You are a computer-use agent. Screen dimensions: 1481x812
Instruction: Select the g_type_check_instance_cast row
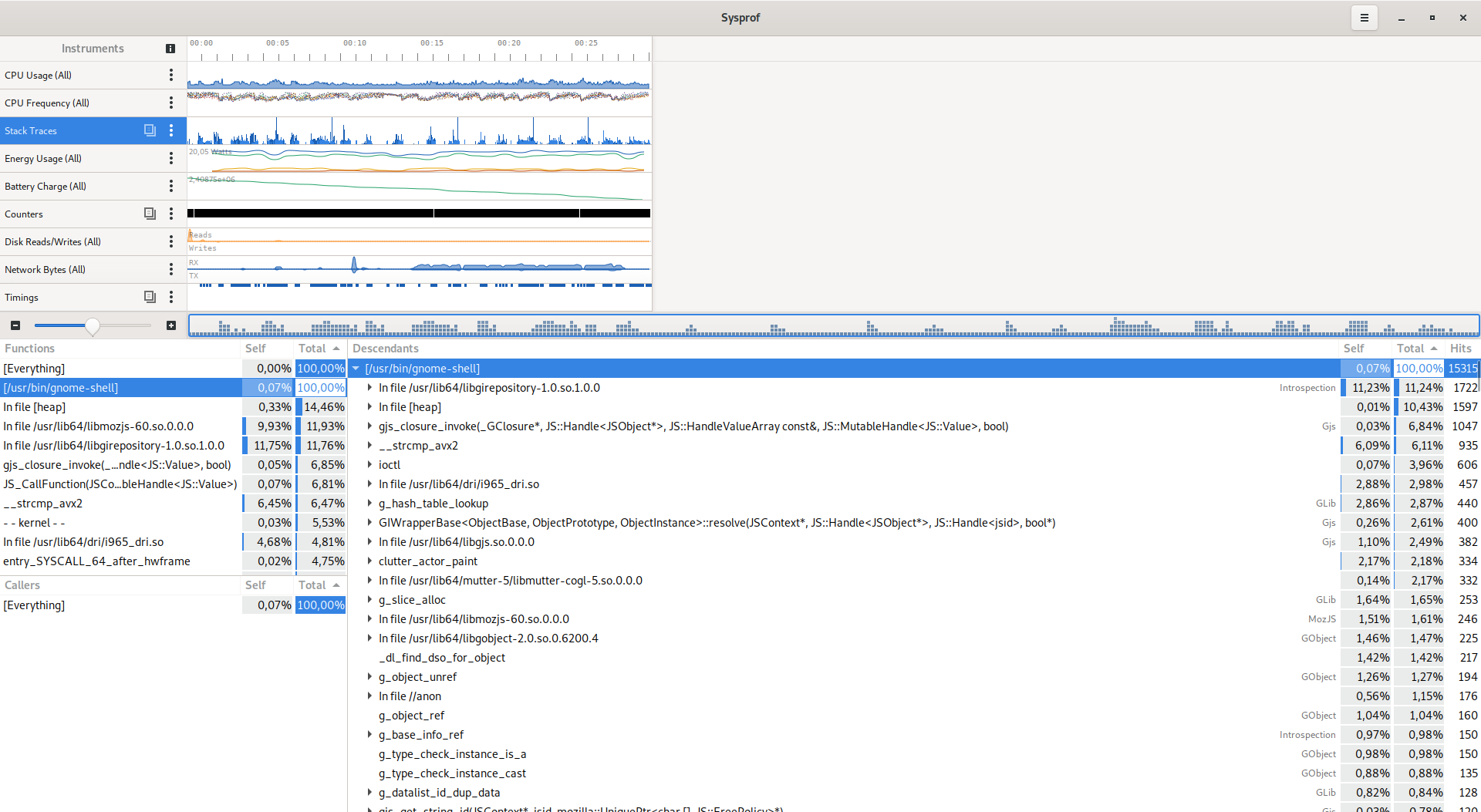coord(914,773)
